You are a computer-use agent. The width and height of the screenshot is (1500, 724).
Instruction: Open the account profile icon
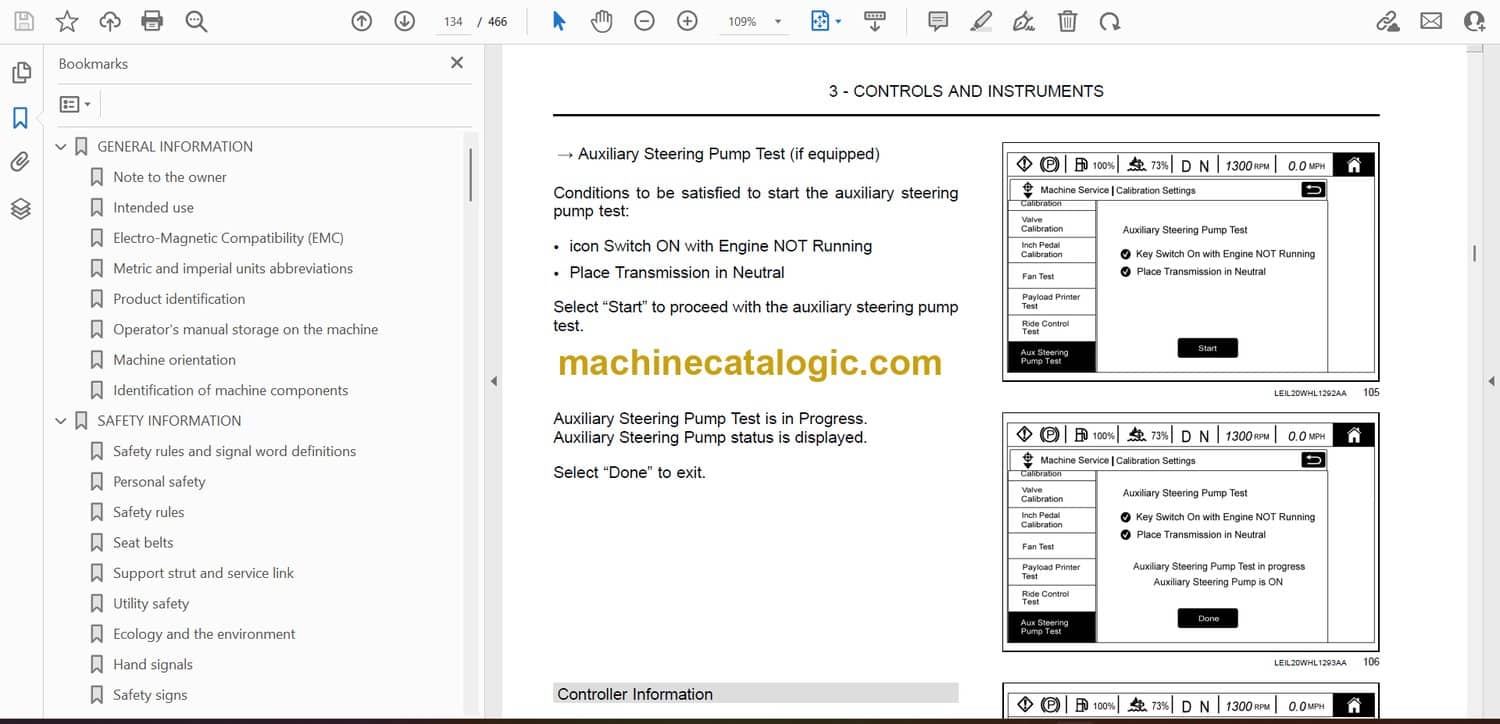pyautogui.click(x=1474, y=21)
